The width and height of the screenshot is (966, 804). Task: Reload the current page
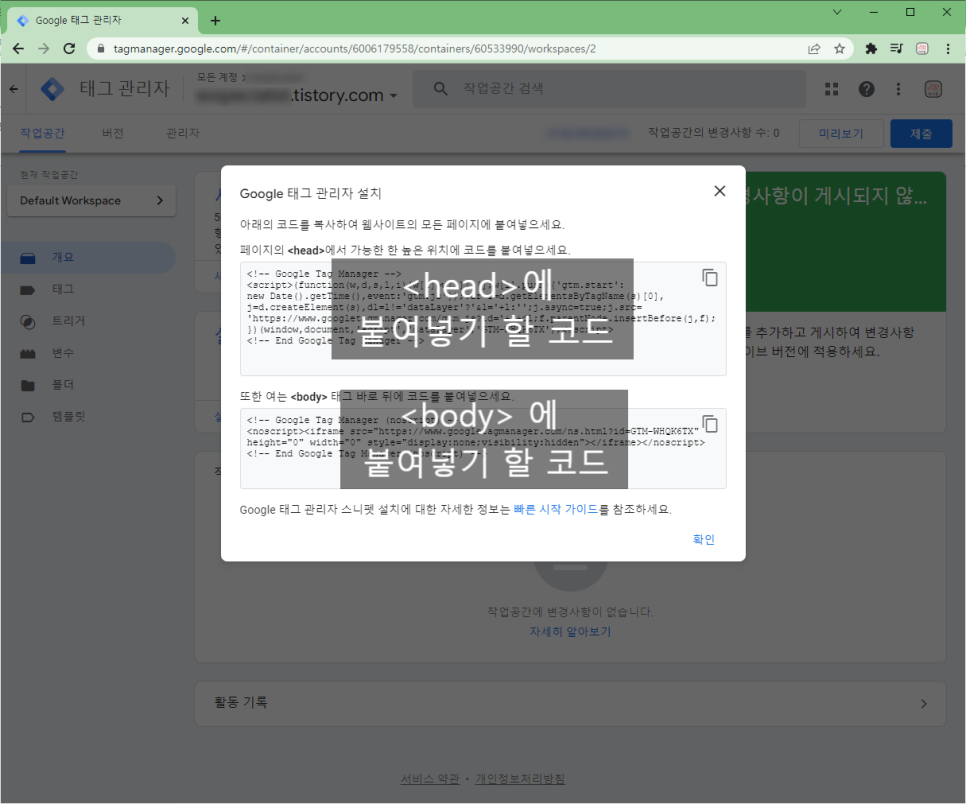pyautogui.click(x=69, y=49)
